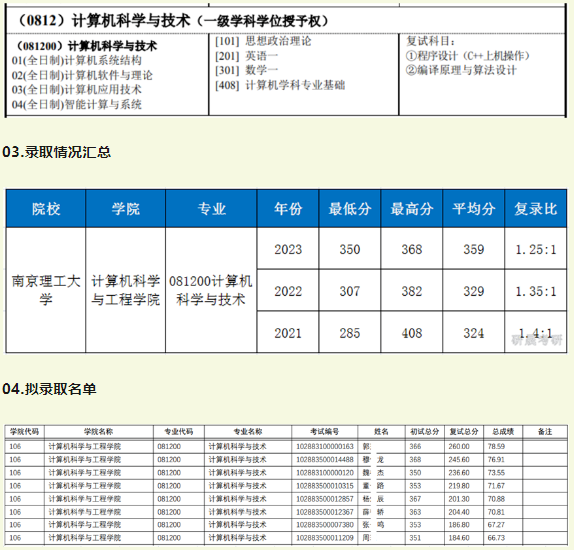Viewport: 574px width, 550px height.
Task: Click the 2022 lowest score '307'
Action: [350, 291]
